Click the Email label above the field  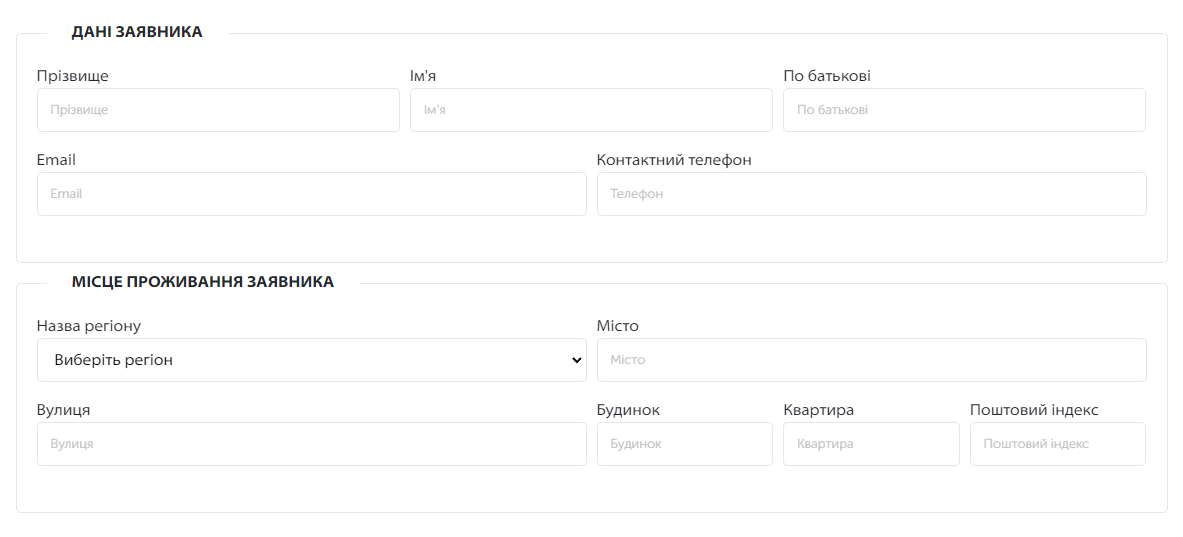point(56,160)
